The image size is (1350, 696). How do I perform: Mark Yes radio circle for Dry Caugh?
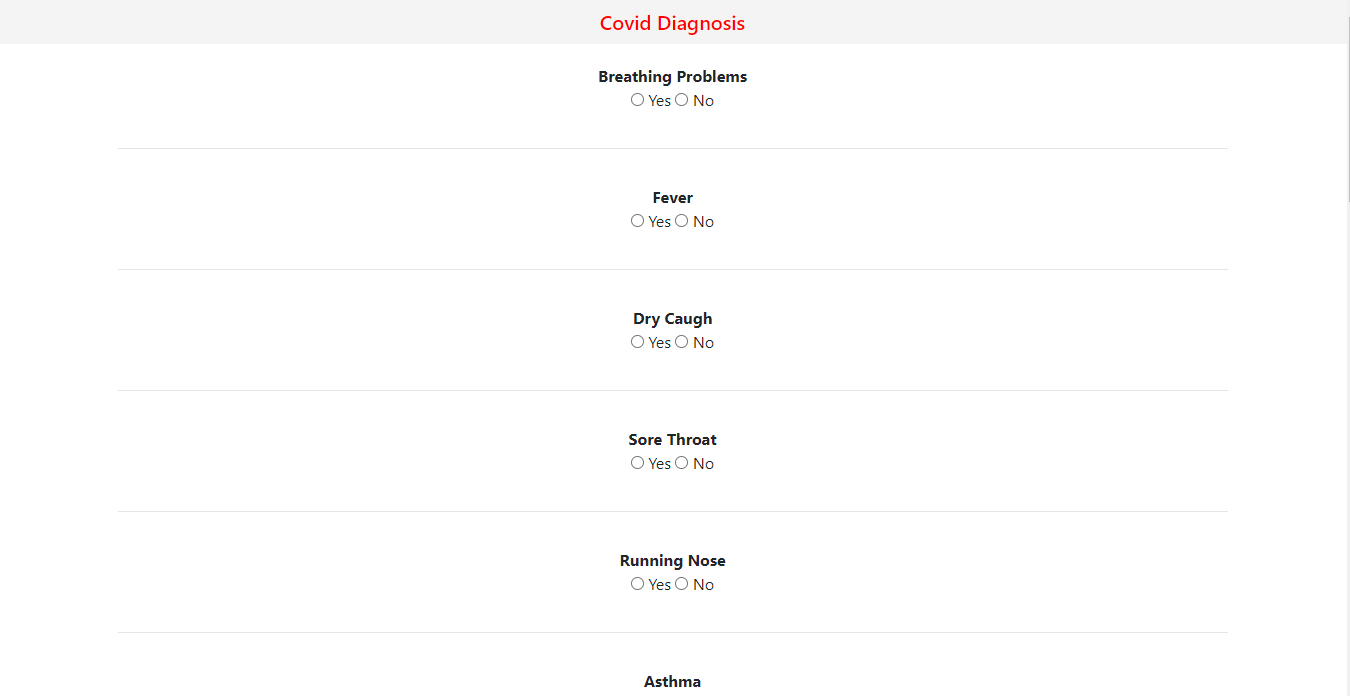pyautogui.click(x=637, y=342)
